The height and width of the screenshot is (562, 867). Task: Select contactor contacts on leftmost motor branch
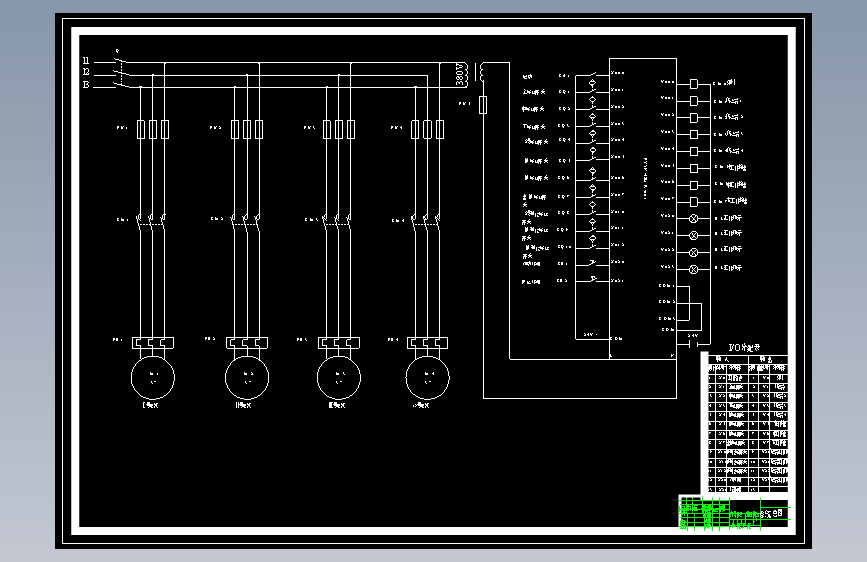tap(151, 220)
